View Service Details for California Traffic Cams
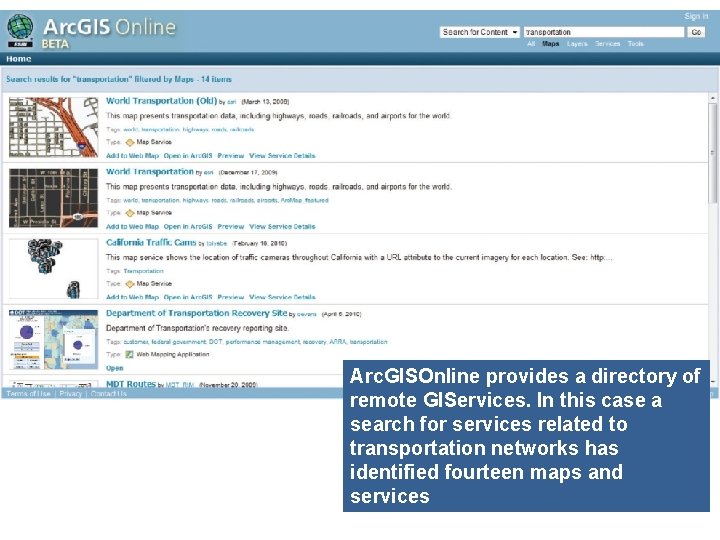The image size is (720, 540). [x=282, y=298]
